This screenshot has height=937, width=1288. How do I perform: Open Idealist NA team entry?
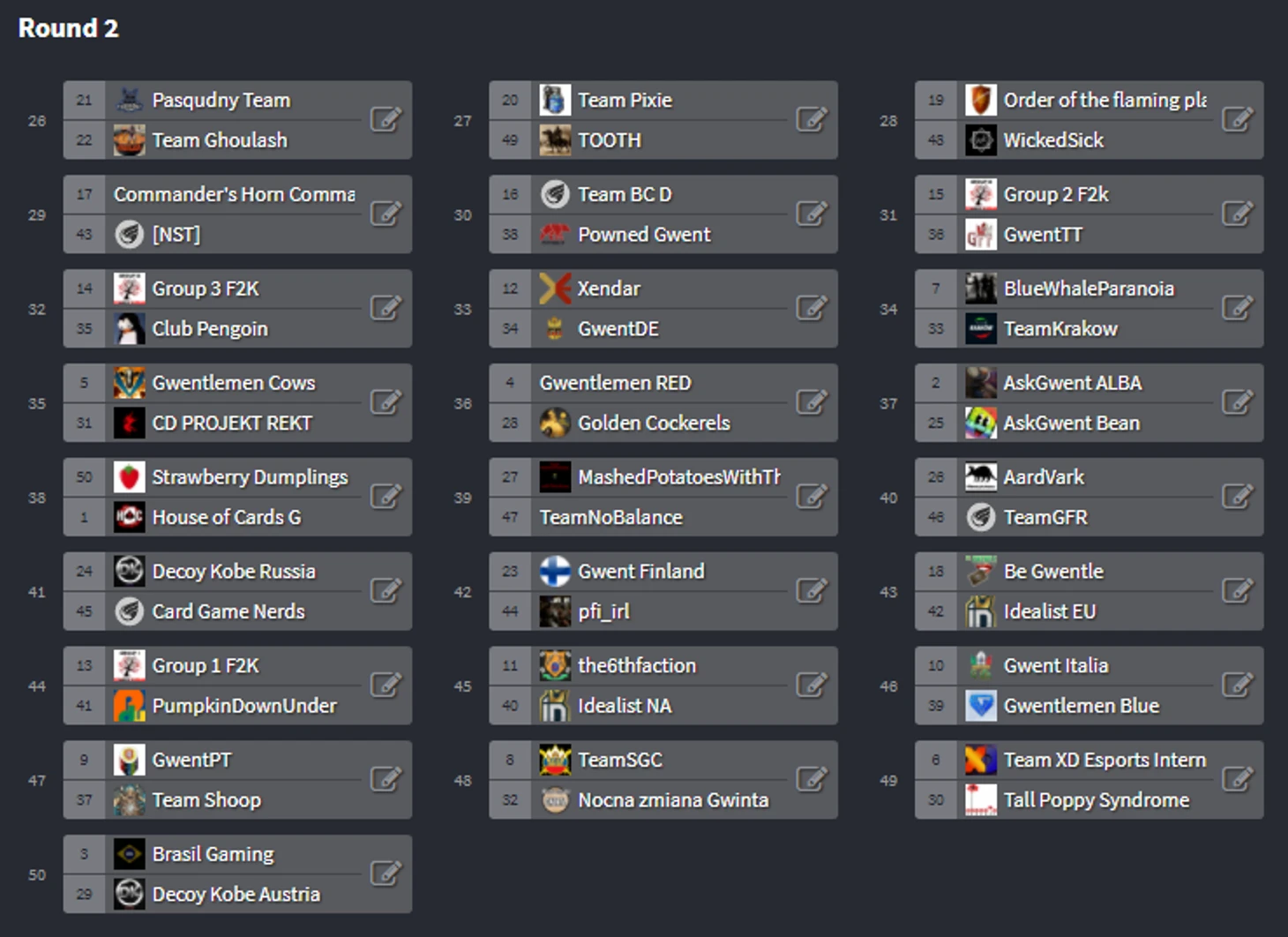[x=625, y=707]
